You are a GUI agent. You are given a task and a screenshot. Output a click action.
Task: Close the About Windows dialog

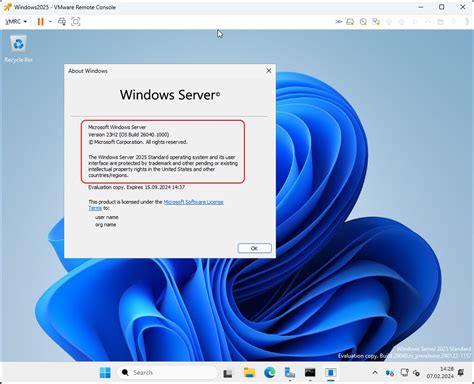[x=269, y=71]
